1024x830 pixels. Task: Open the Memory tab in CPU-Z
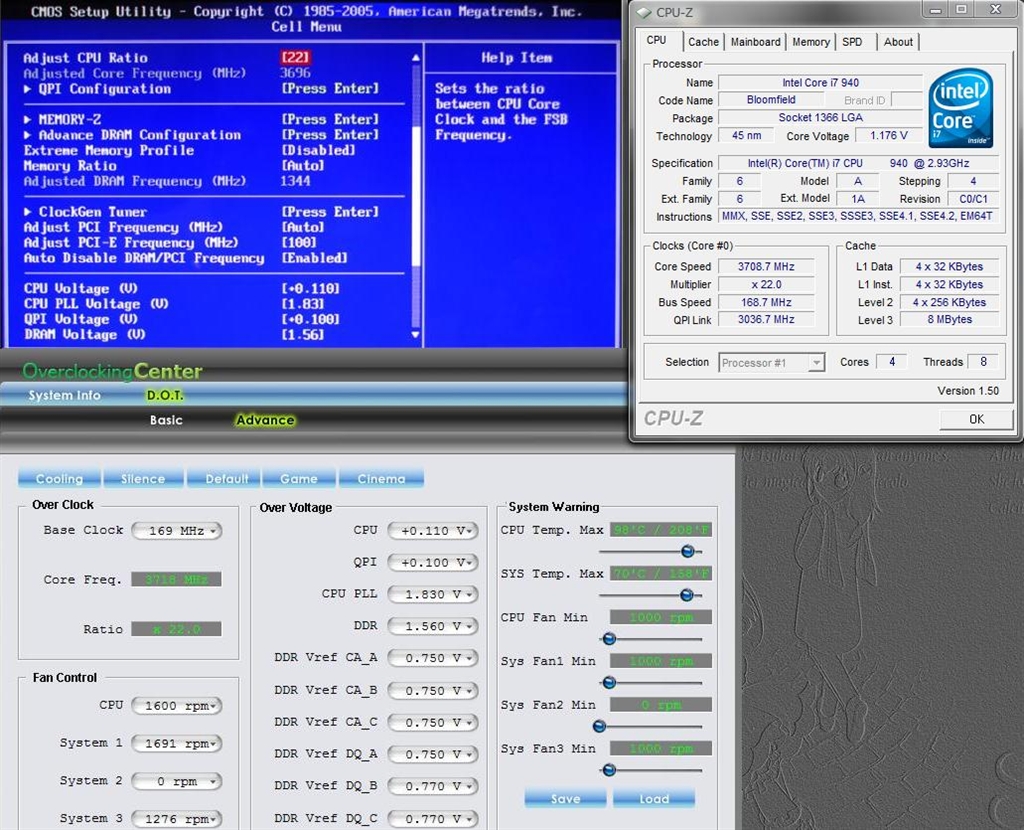pyautogui.click(x=810, y=42)
